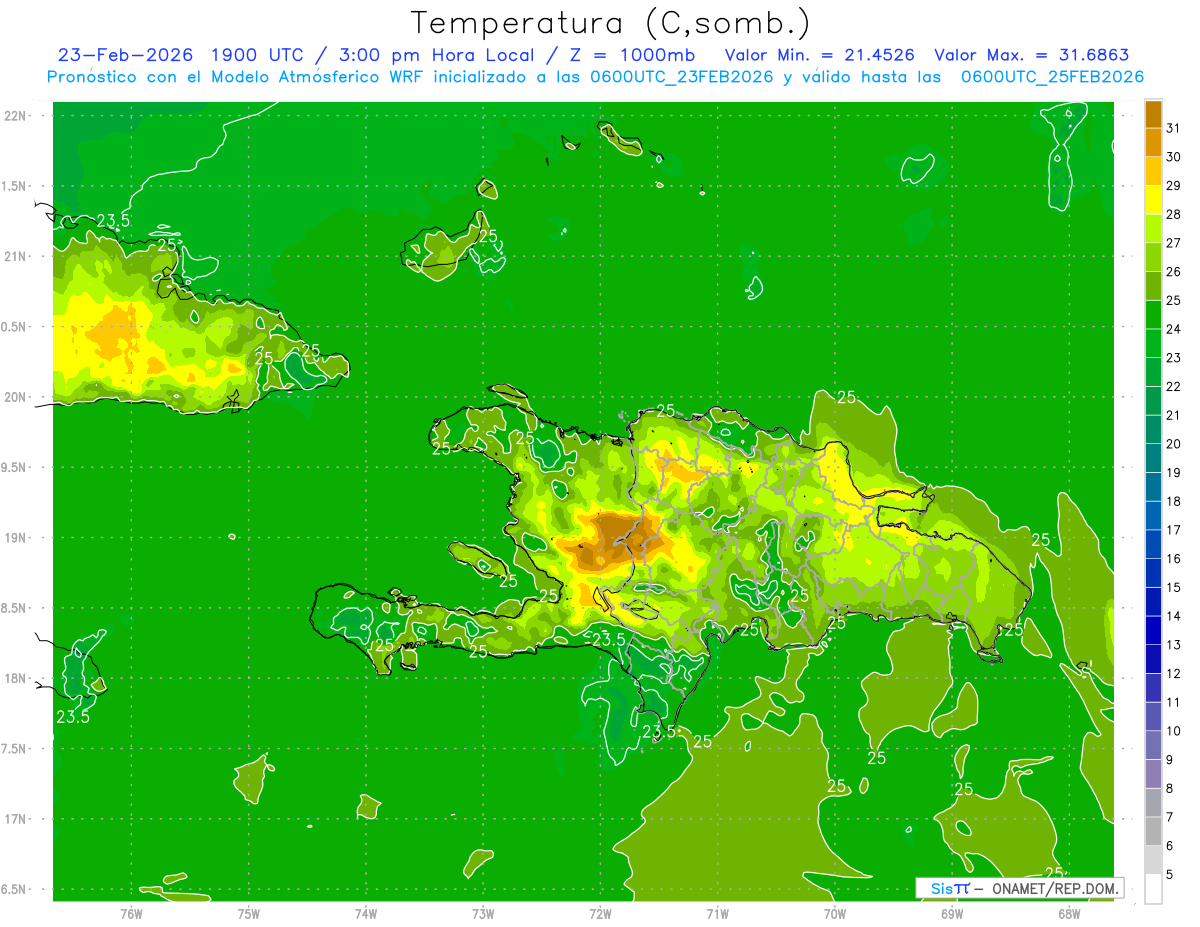Screen dimensions: 1200x927
Task: Click the legend value "29"
Action: (x=1173, y=186)
